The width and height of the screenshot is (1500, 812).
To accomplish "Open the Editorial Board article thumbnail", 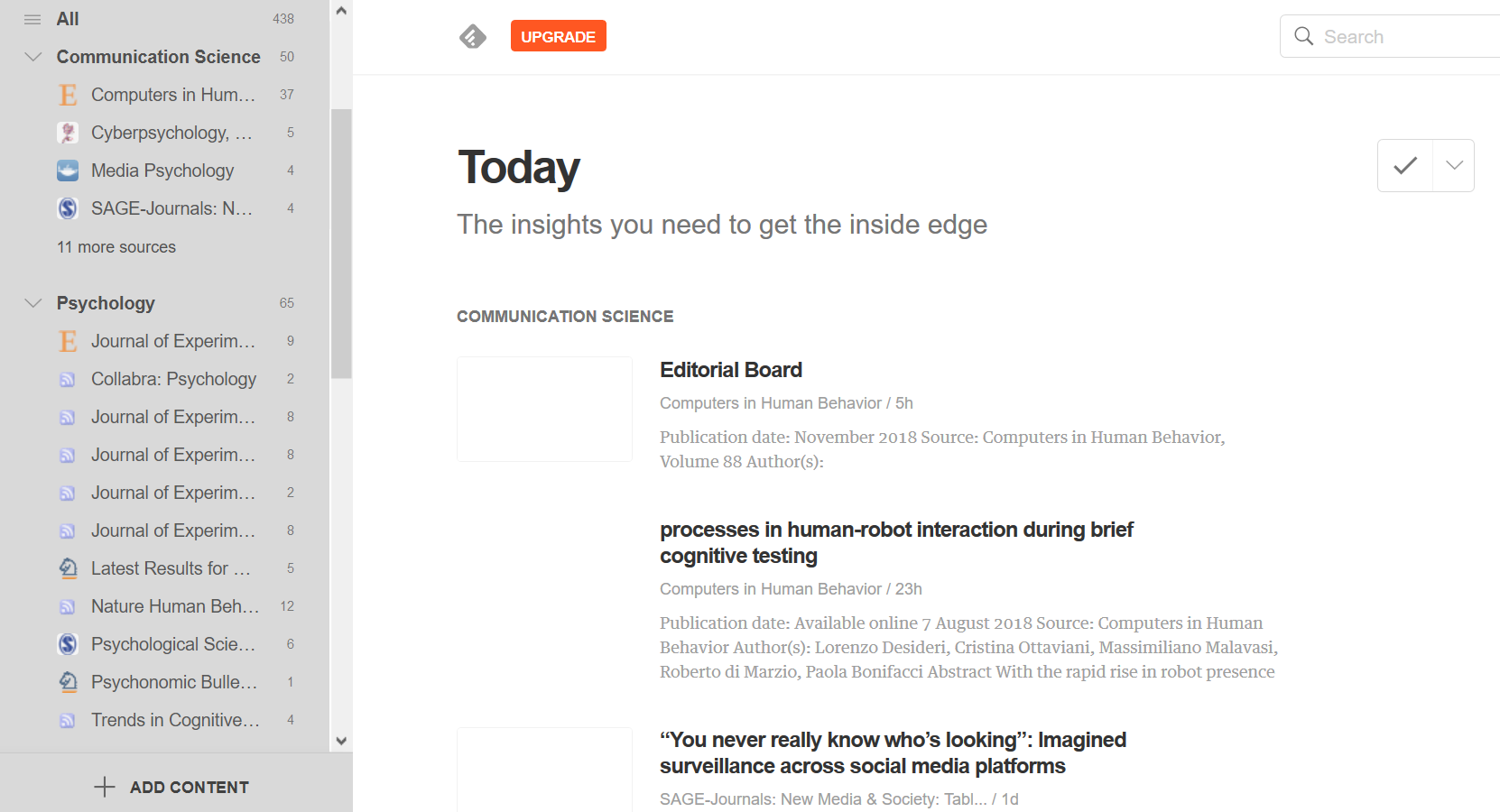I will tap(544, 409).
